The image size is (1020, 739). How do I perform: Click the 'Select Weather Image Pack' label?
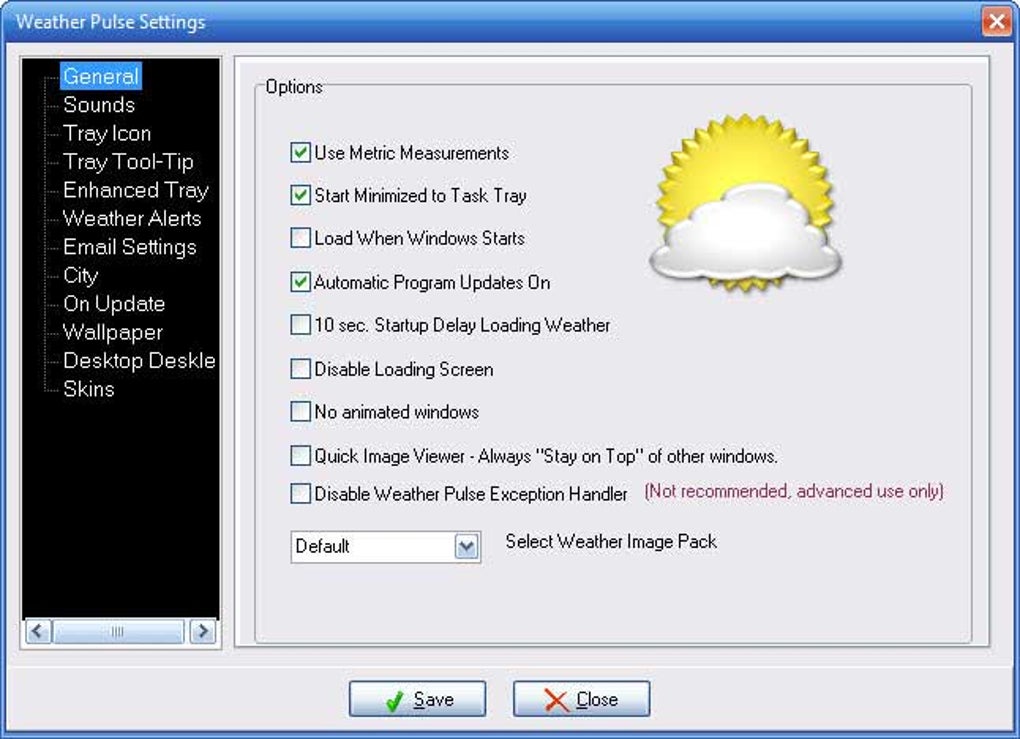click(611, 541)
